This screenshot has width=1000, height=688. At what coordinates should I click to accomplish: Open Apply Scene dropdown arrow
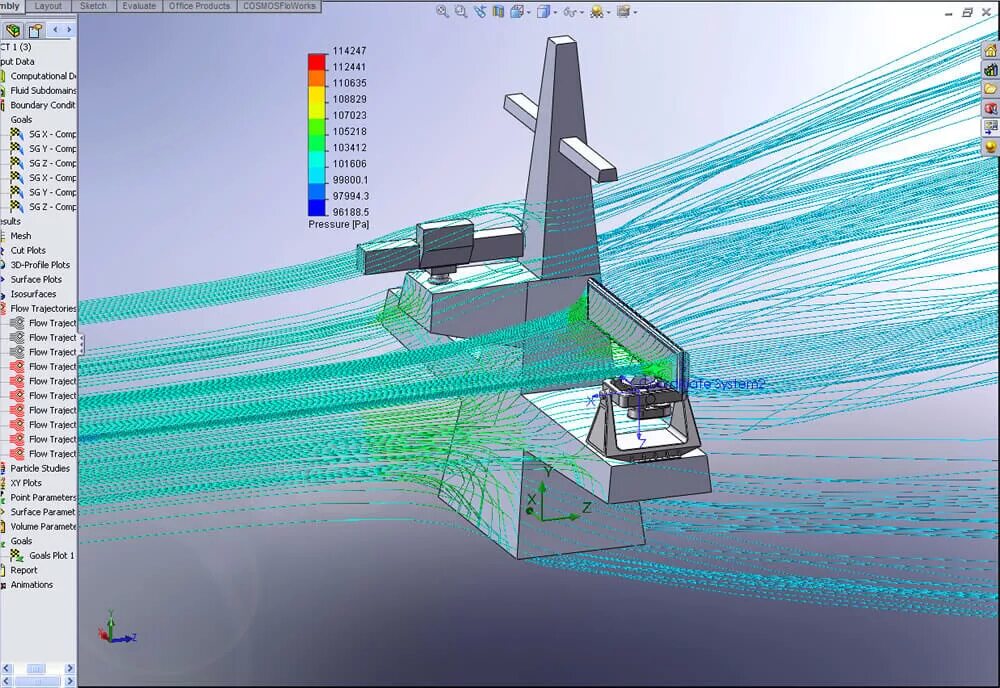608,12
